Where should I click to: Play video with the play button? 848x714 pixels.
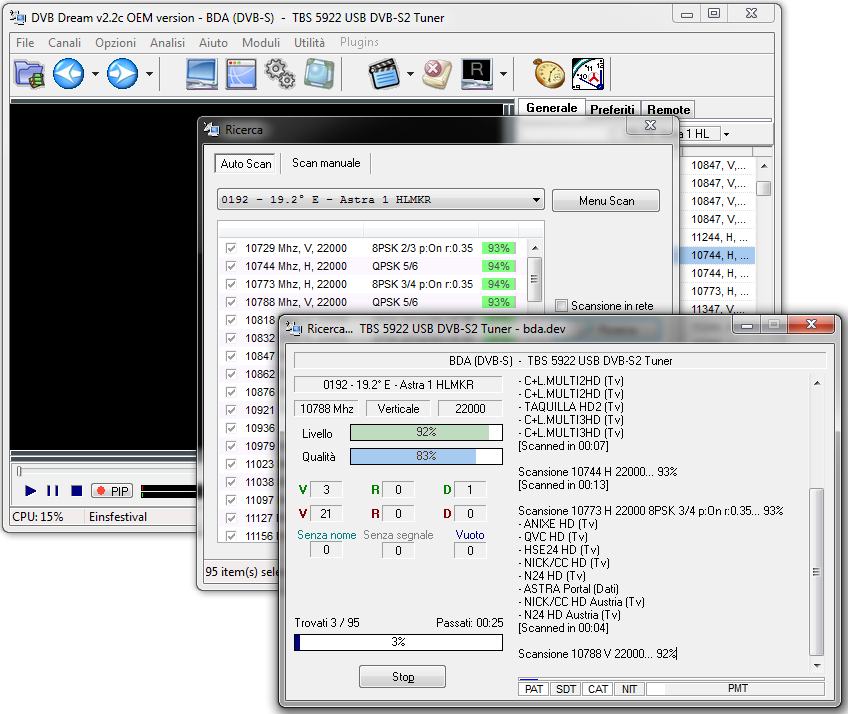coord(30,491)
